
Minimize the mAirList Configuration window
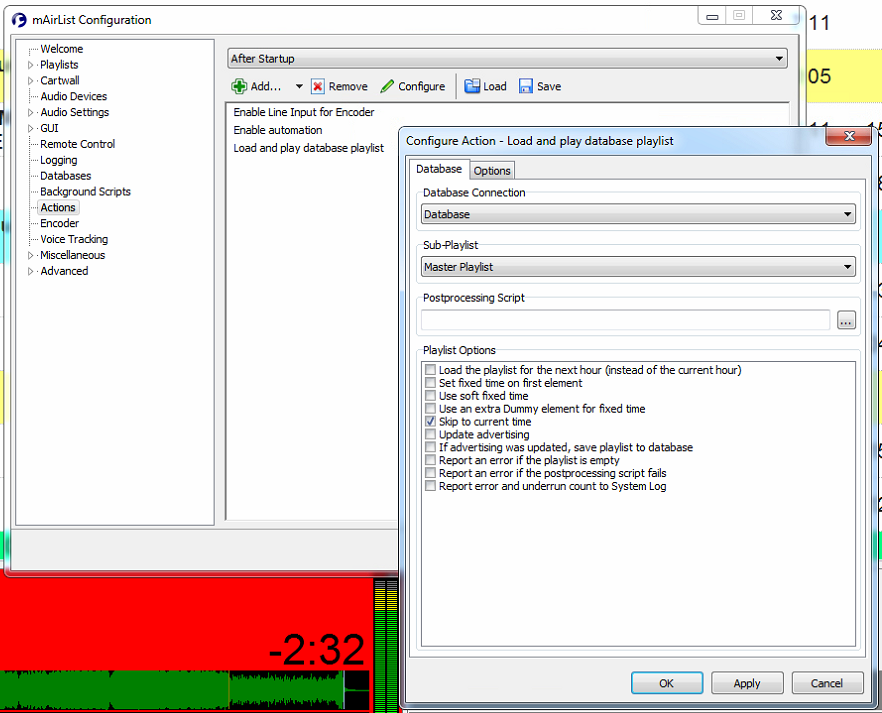click(712, 16)
